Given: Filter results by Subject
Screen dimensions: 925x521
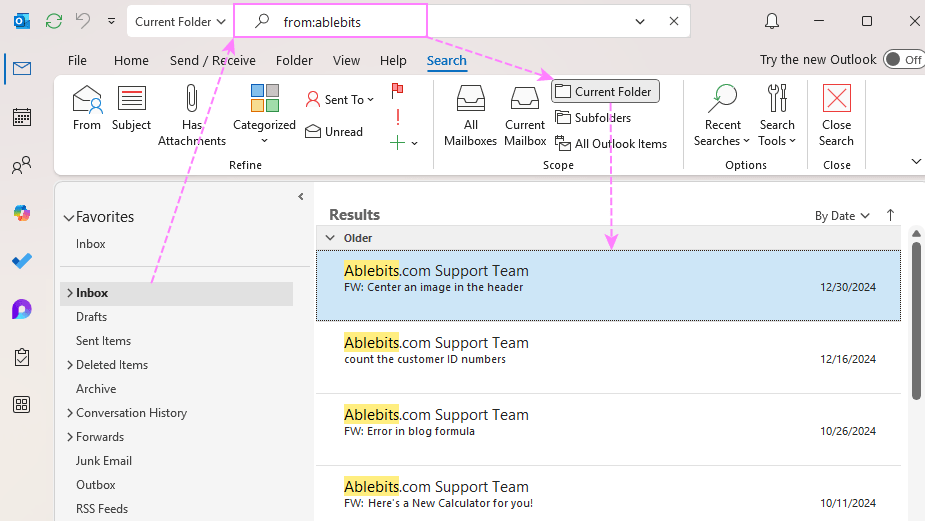Looking at the screenshot, I should tap(131, 108).
